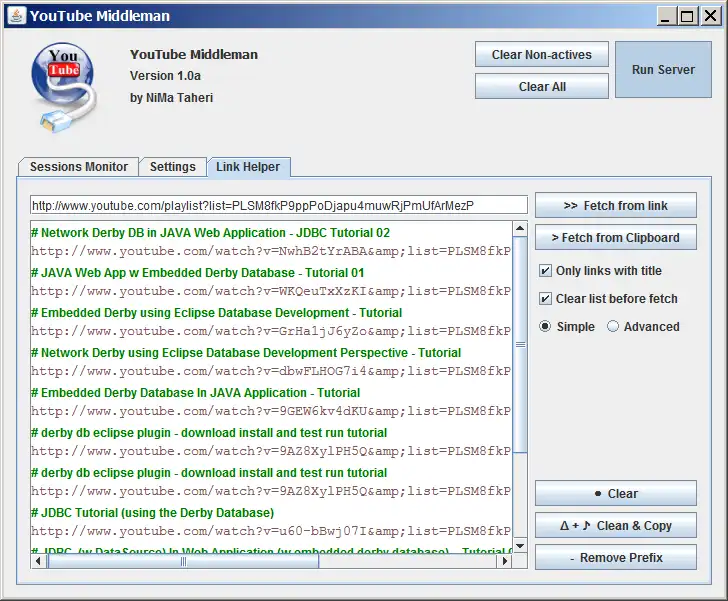728x601 pixels.
Task: Maximize the YouTube Middleman window
Action: click(x=687, y=16)
